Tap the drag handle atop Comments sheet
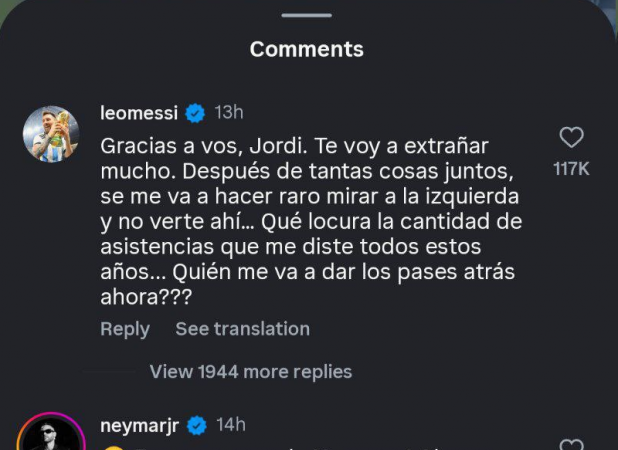Image resolution: width=618 pixels, height=450 pixels. pos(306,15)
